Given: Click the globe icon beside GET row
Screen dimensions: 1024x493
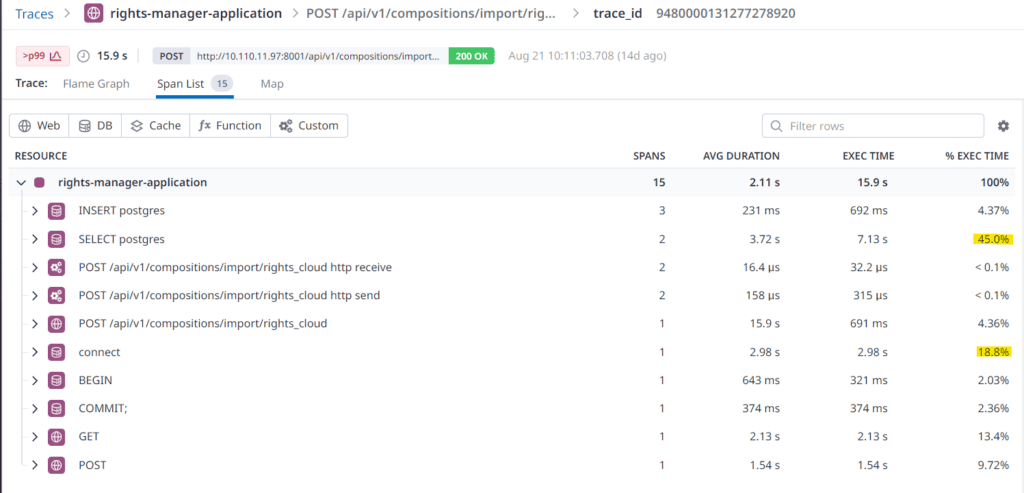Looking at the screenshot, I should point(57,437).
